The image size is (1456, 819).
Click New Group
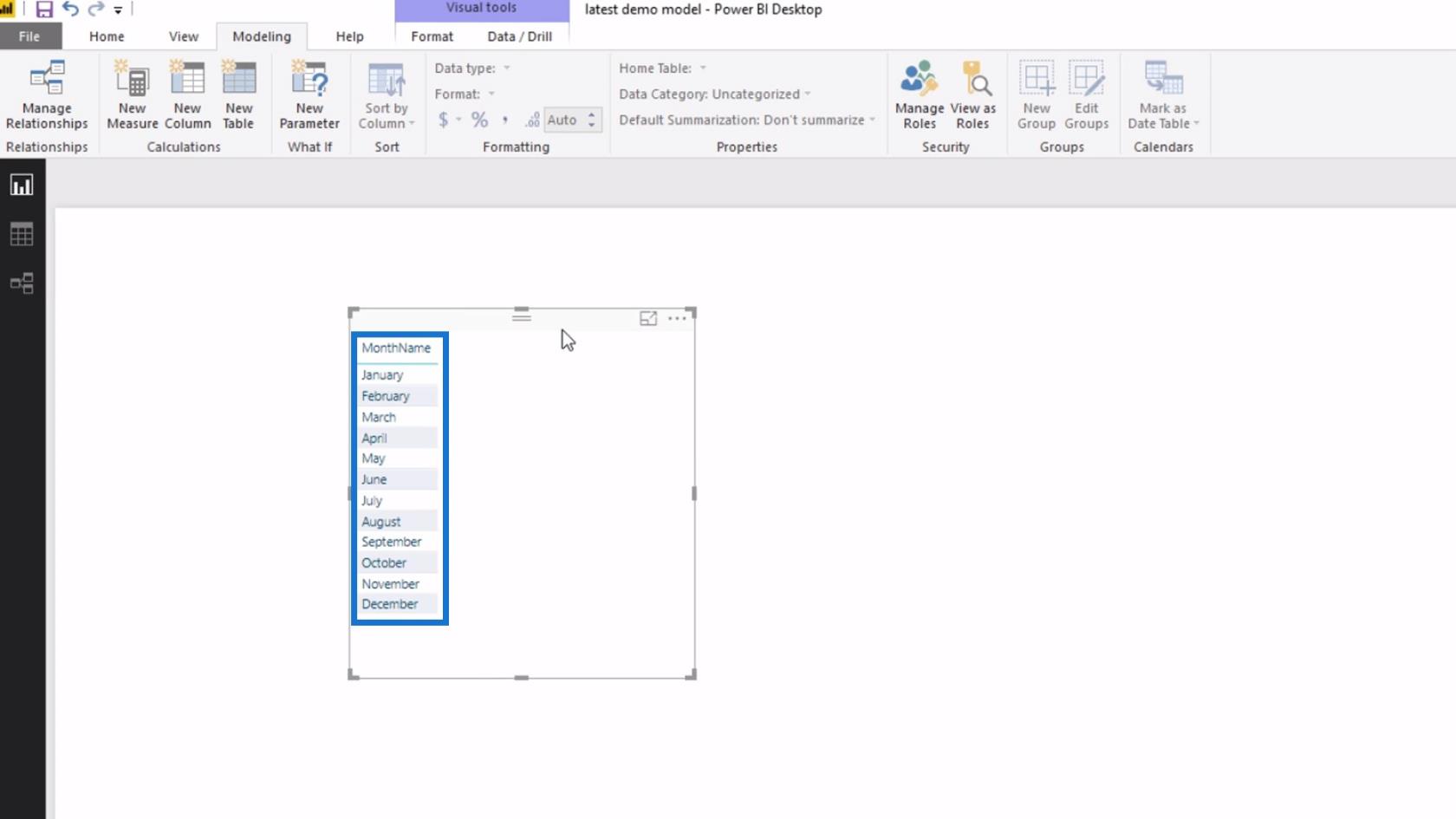[1037, 95]
